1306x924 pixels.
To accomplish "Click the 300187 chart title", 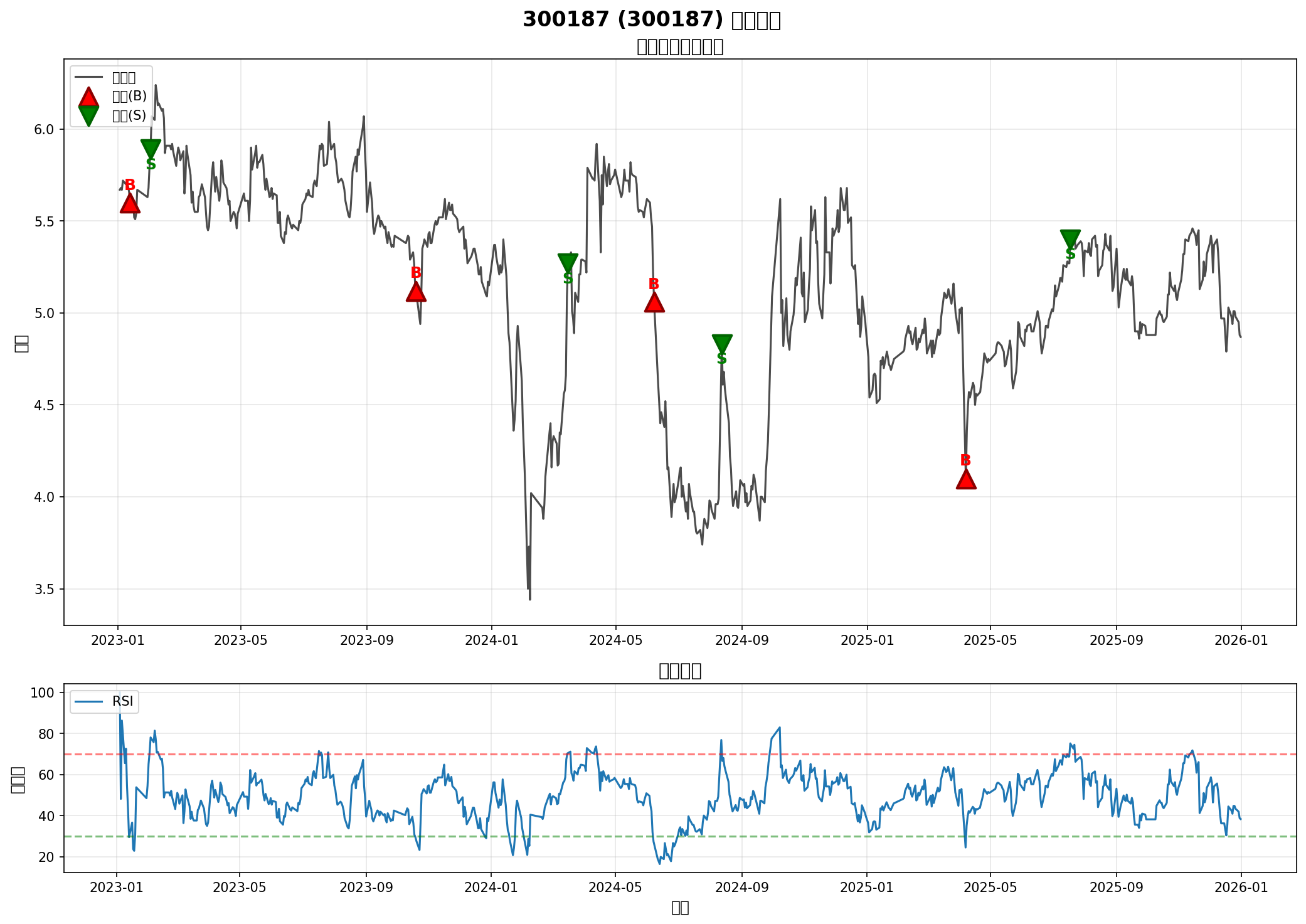I will [x=651, y=20].
